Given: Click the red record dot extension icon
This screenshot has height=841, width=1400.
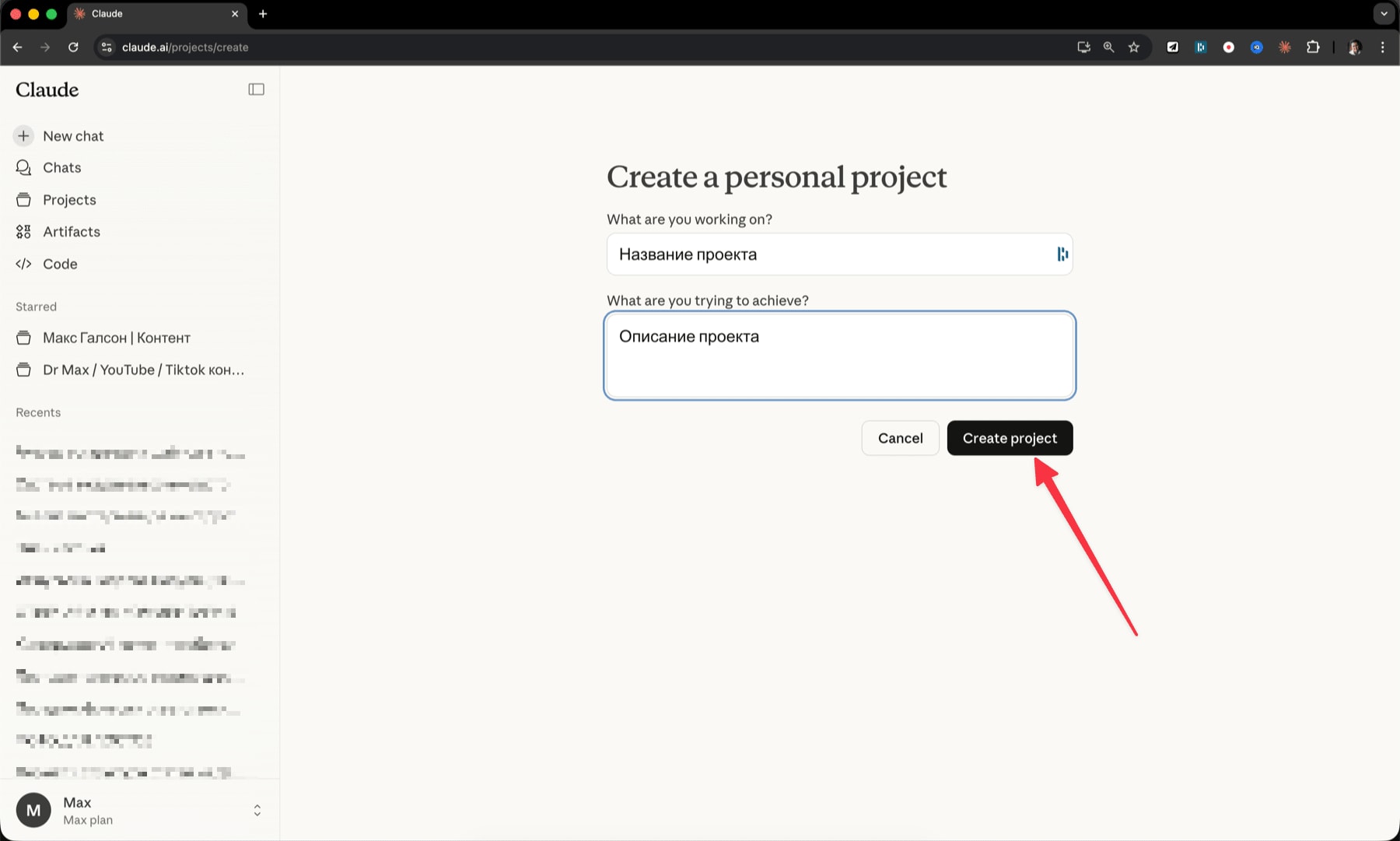Looking at the screenshot, I should 1229,47.
